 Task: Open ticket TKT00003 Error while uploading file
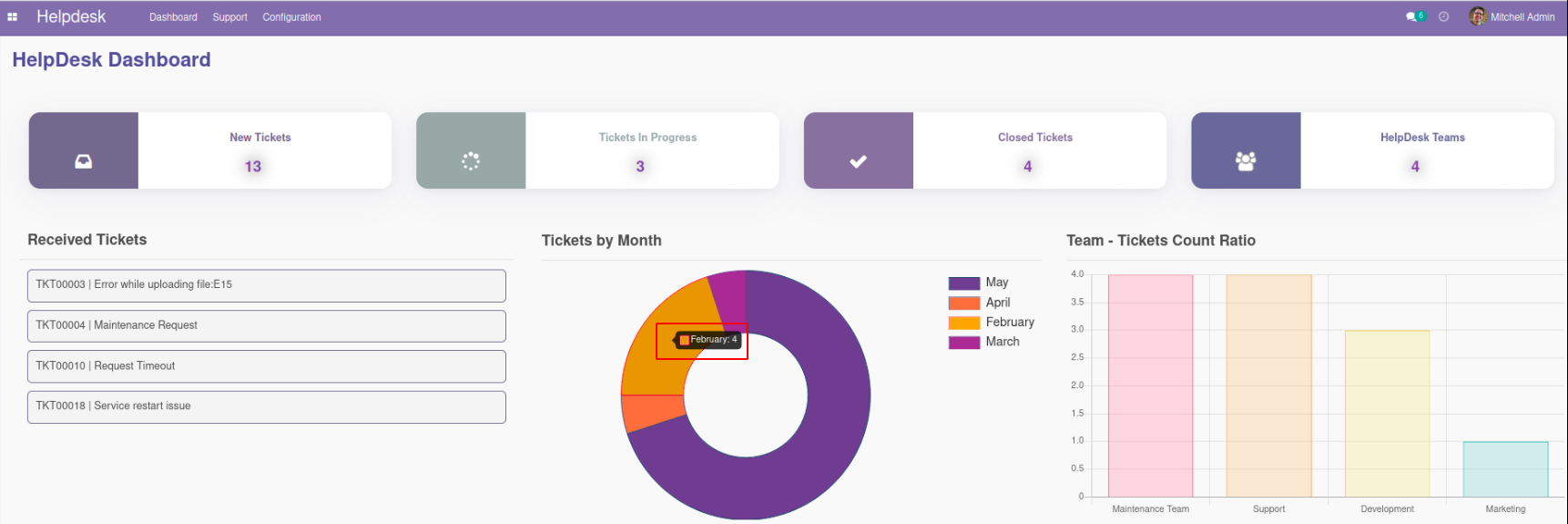(266, 285)
